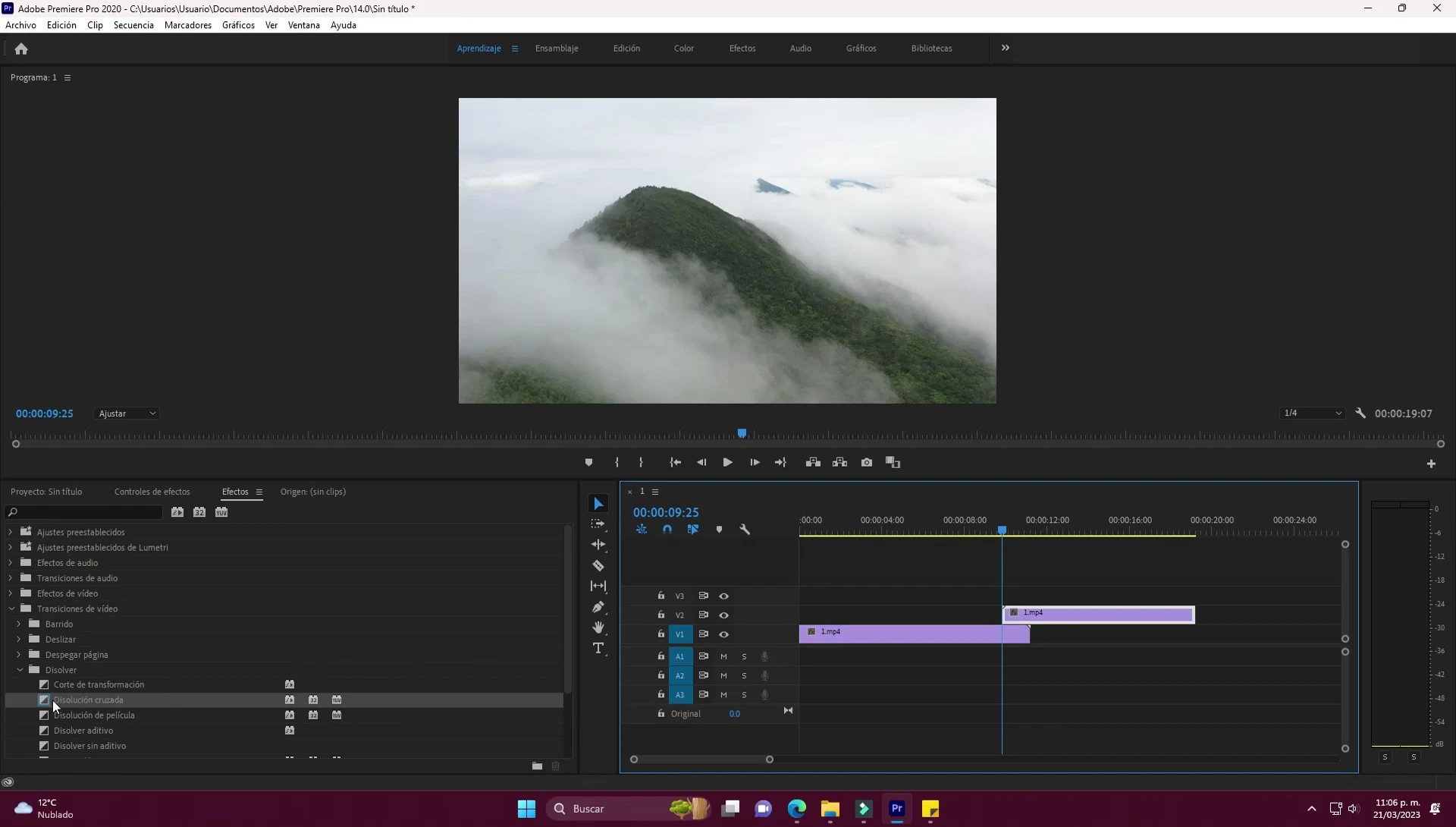This screenshot has height=827, width=1456.
Task: Hide track V2 output eye
Action: [x=723, y=615]
